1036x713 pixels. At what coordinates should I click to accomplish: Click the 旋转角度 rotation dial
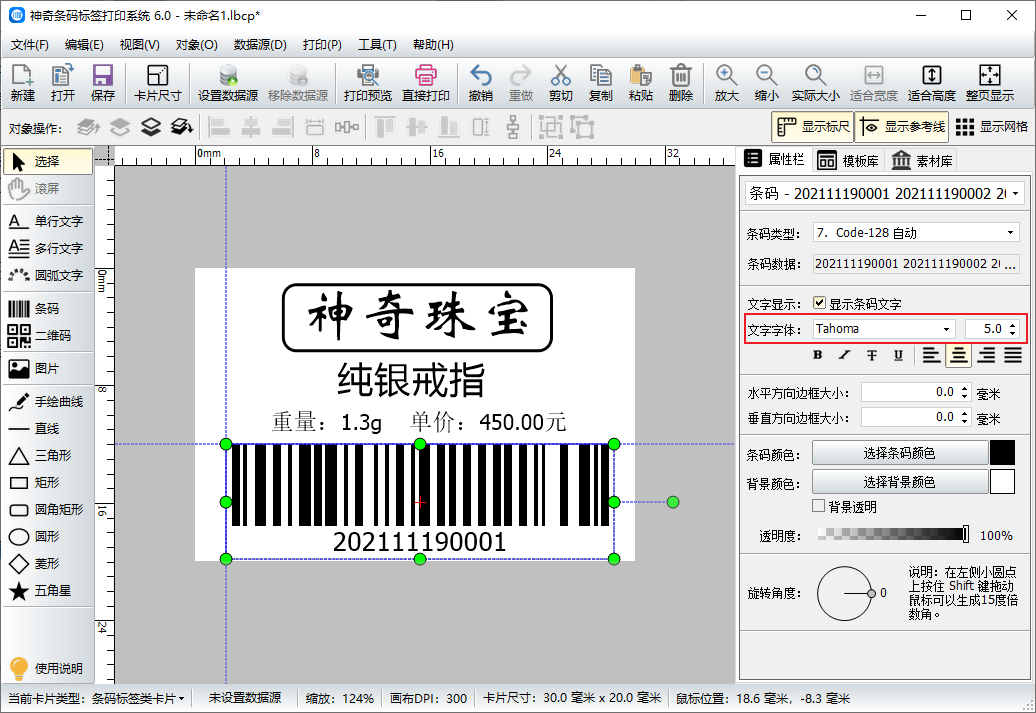point(844,593)
